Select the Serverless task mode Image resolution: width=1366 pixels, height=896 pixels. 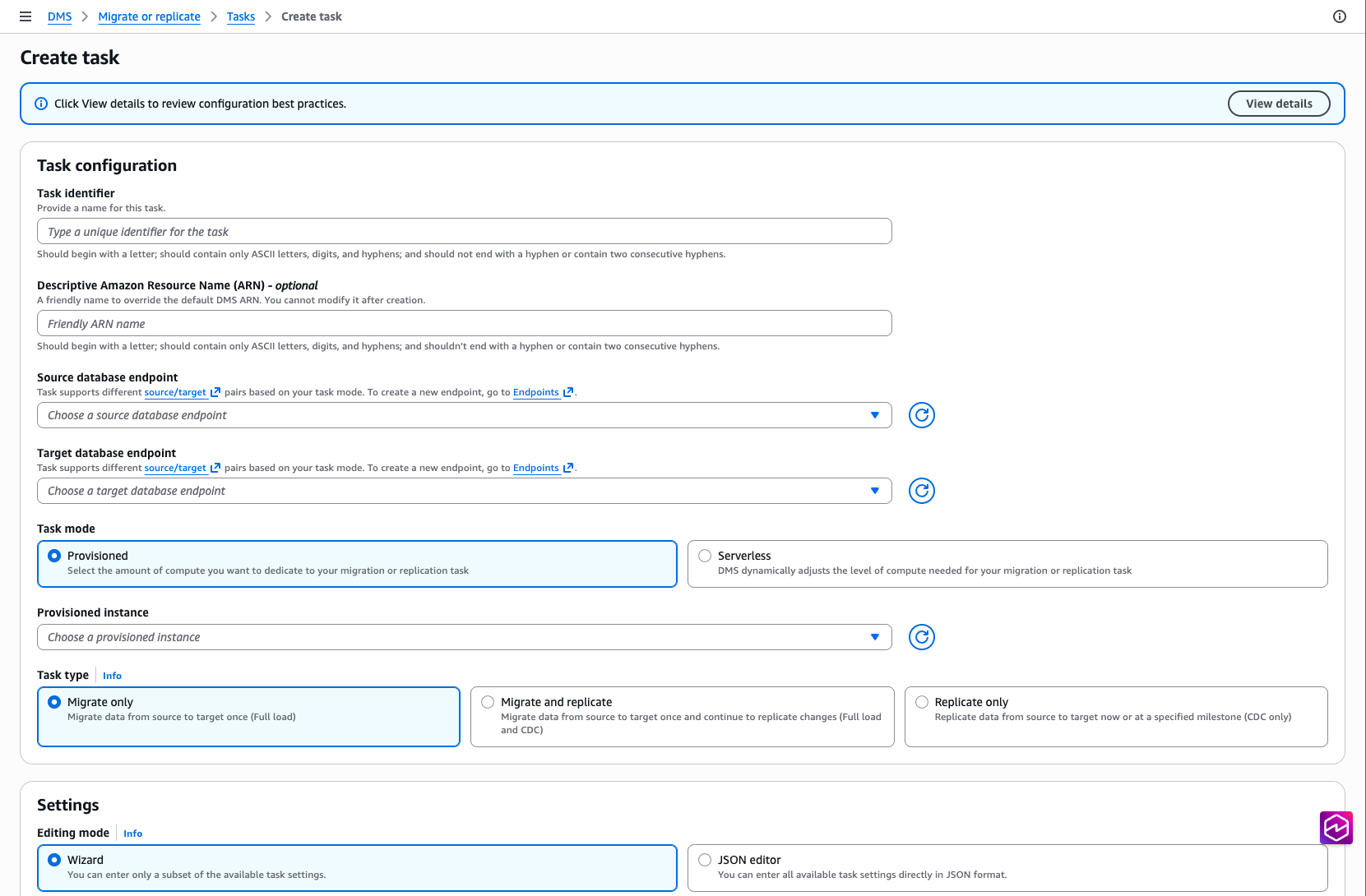pos(705,555)
